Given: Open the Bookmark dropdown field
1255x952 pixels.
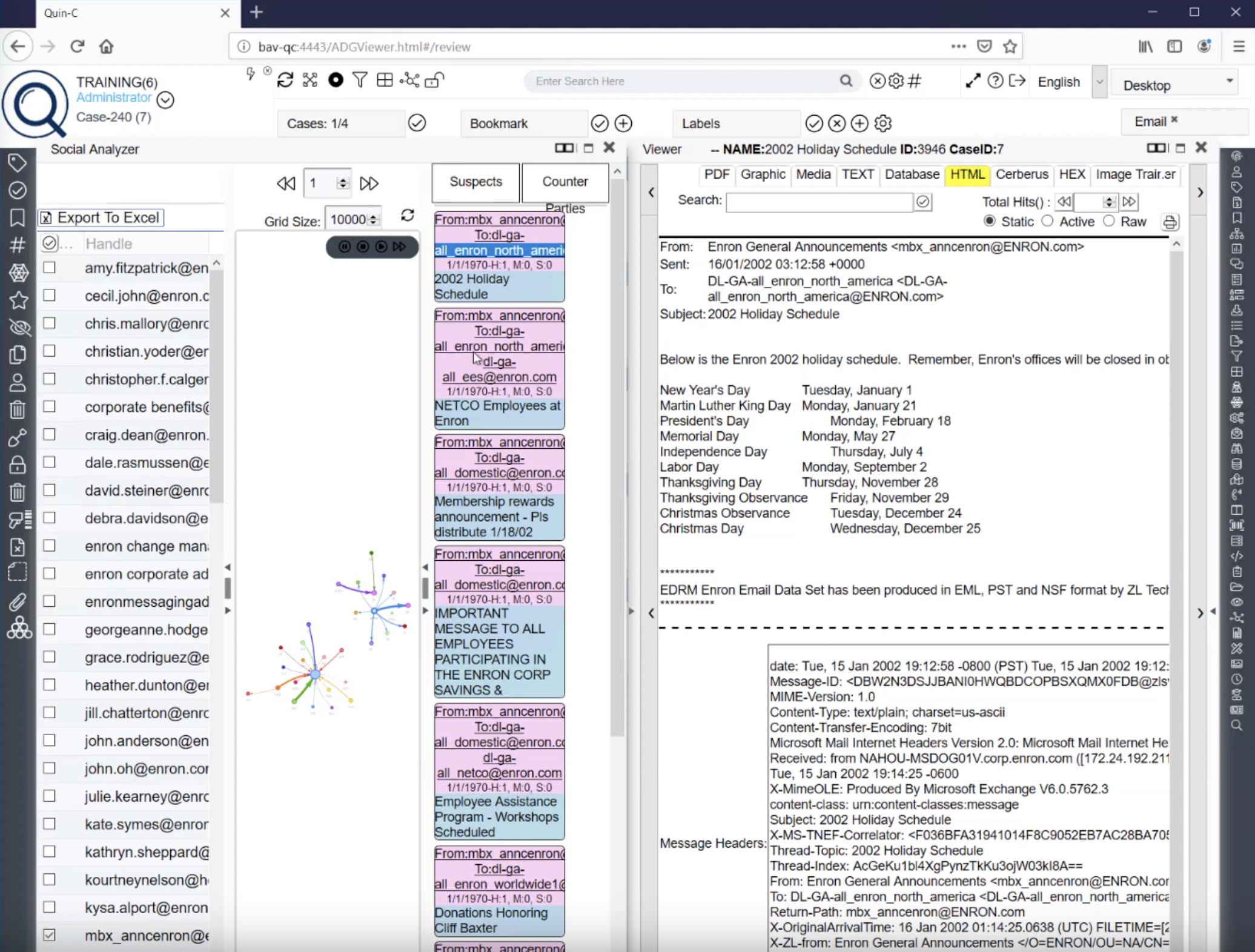Looking at the screenshot, I should pos(524,124).
